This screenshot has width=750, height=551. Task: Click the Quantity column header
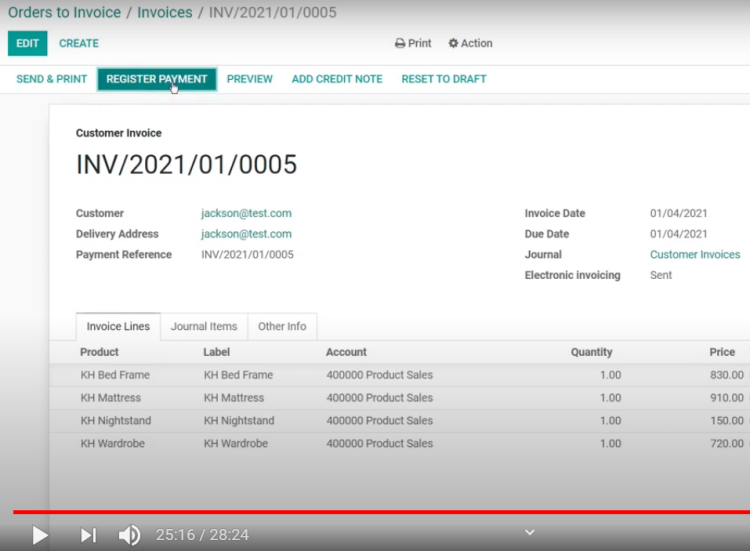point(592,352)
